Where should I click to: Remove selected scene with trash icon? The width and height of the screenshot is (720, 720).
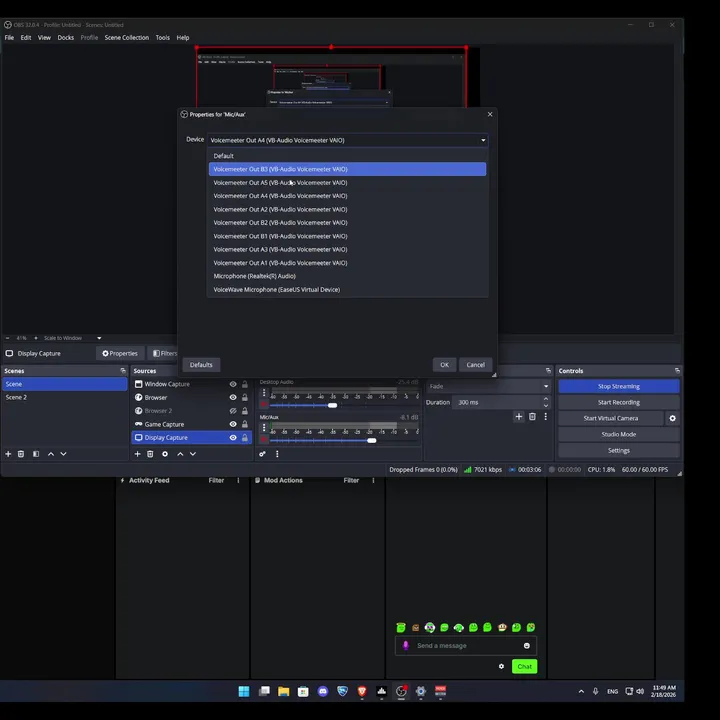click(21, 454)
